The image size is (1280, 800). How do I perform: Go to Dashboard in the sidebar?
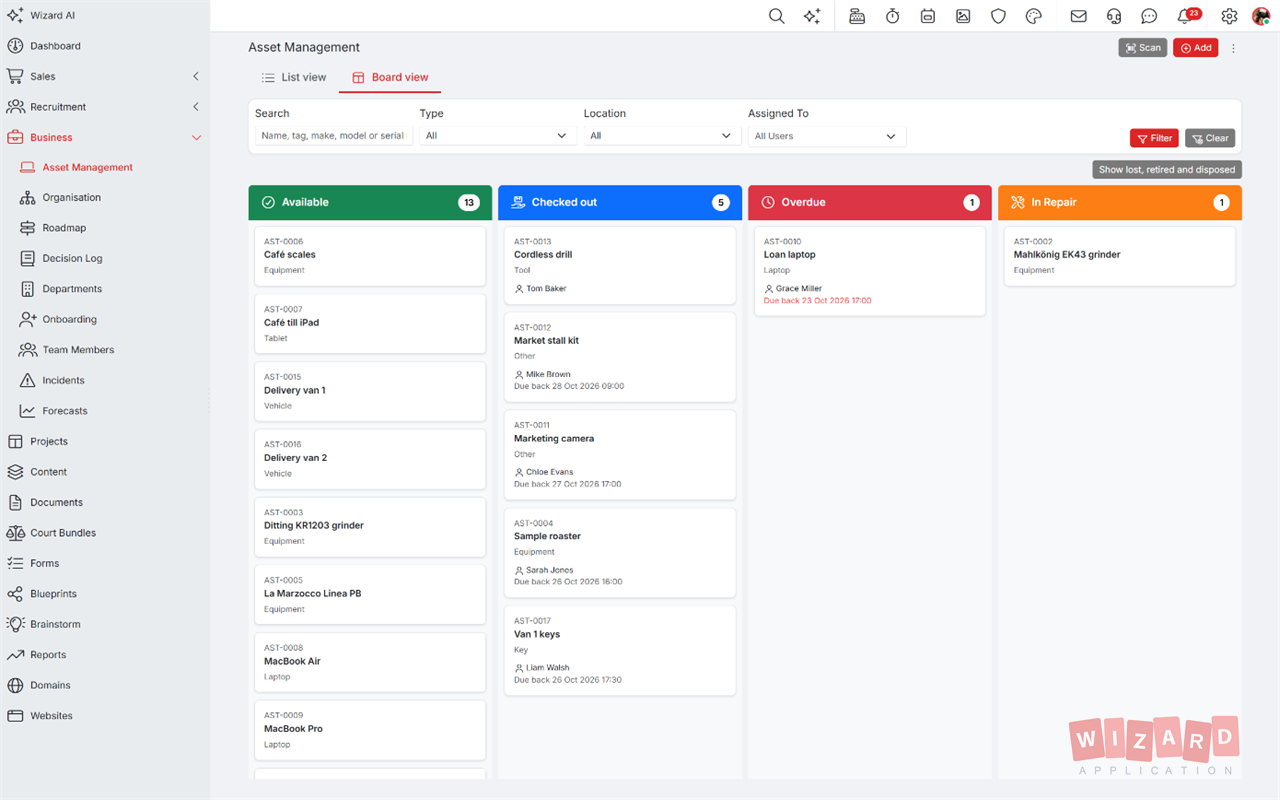[105, 46]
